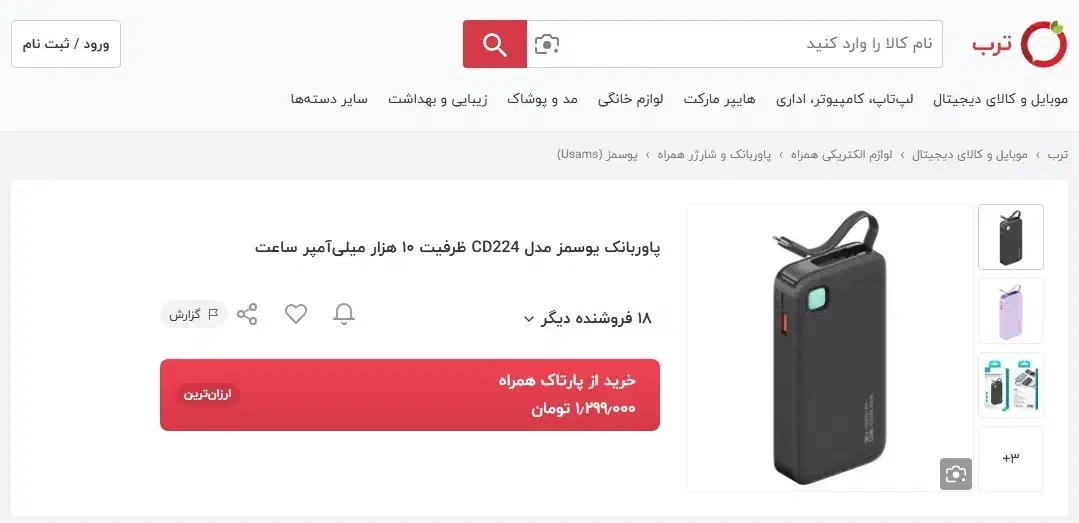Share the product using share icon
Screen dimensions: 1079x523
point(247,314)
